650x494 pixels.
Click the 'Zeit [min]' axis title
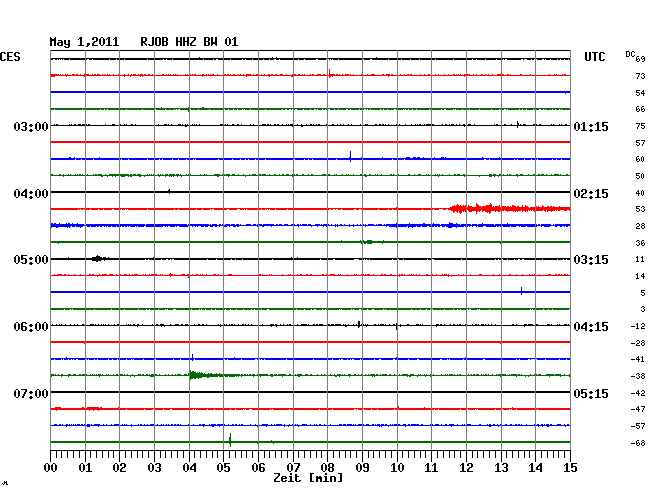click(x=308, y=478)
